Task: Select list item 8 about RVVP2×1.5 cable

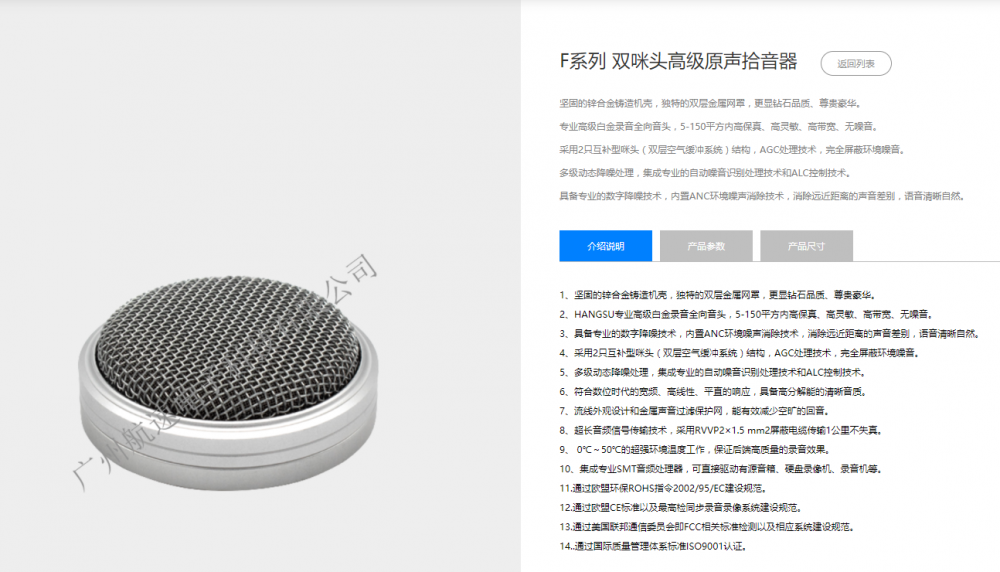Action: [x=721, y=430]
